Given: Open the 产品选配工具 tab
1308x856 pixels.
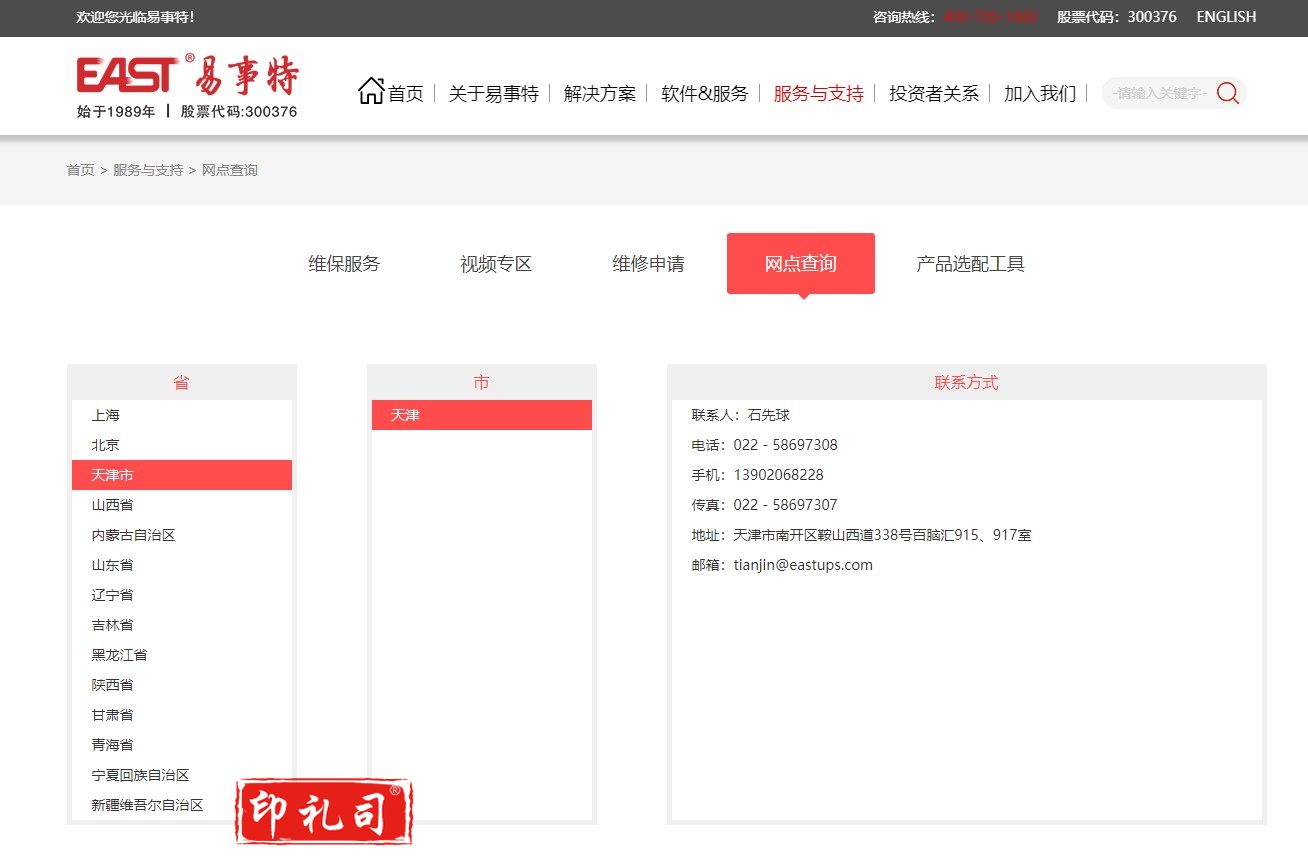Looking at the screenshot, I should point(970,264).
